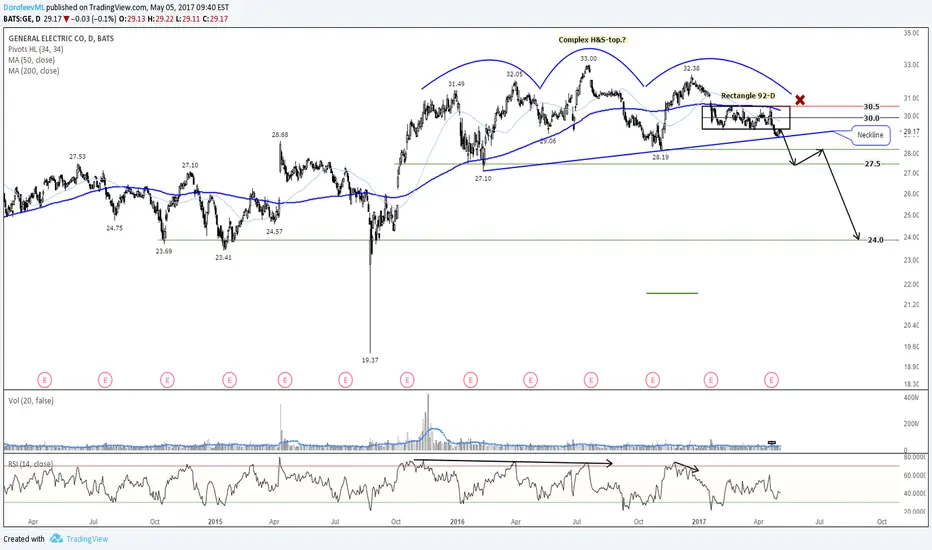
Task: Click the Rectangle 92-D annotation label
Action: tap(748, 96)
